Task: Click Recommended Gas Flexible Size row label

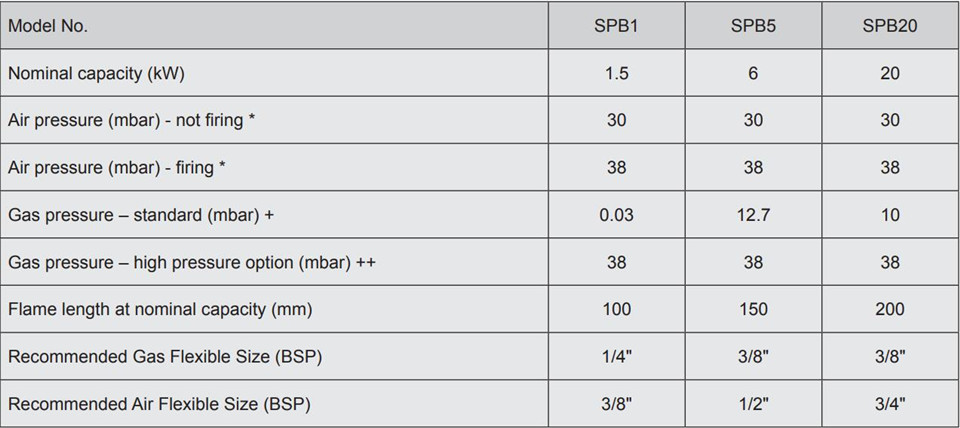Action: pos(165,357)
